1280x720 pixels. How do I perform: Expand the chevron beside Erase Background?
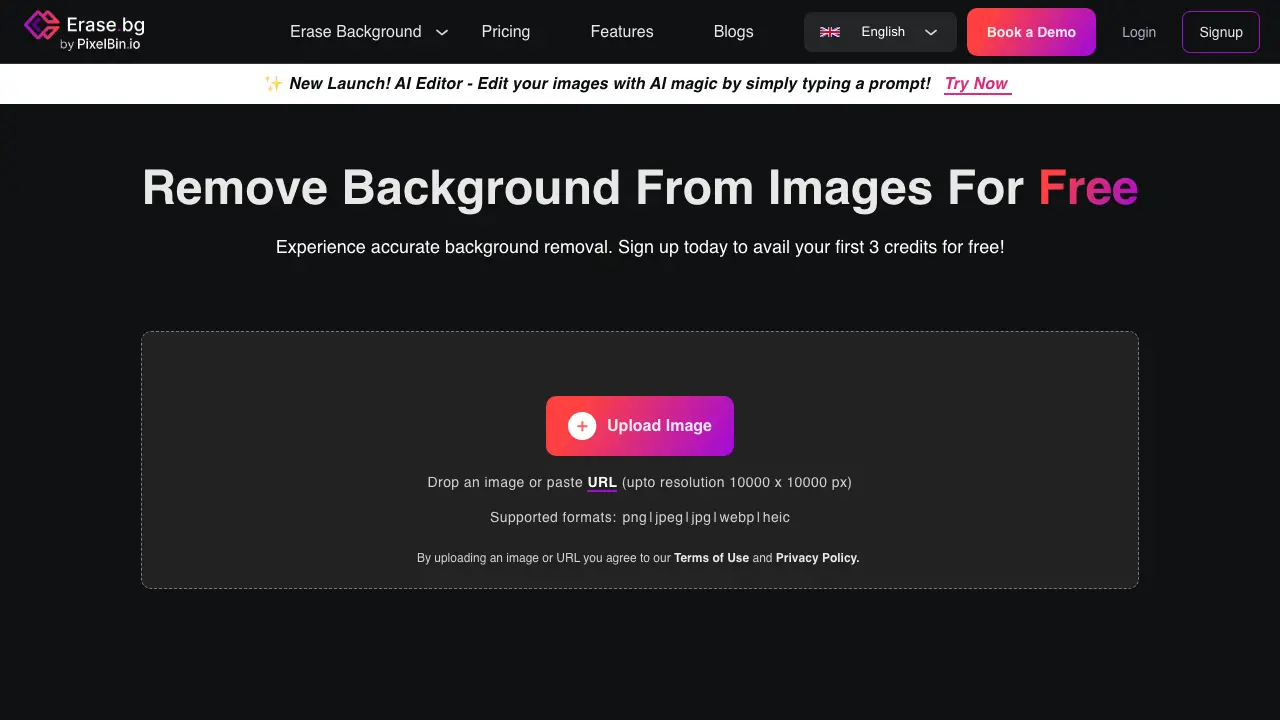click(x=442, y=33)
